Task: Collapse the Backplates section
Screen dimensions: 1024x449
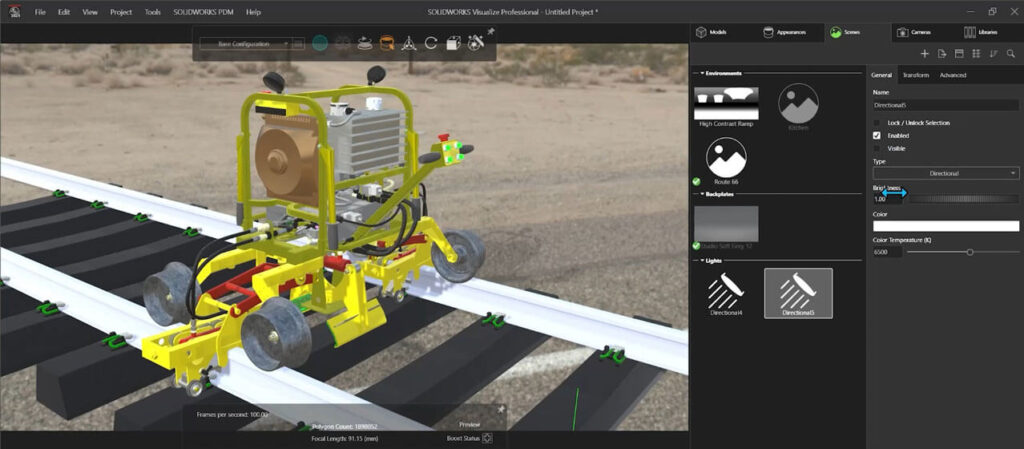Action: click(x=701, y=194)
